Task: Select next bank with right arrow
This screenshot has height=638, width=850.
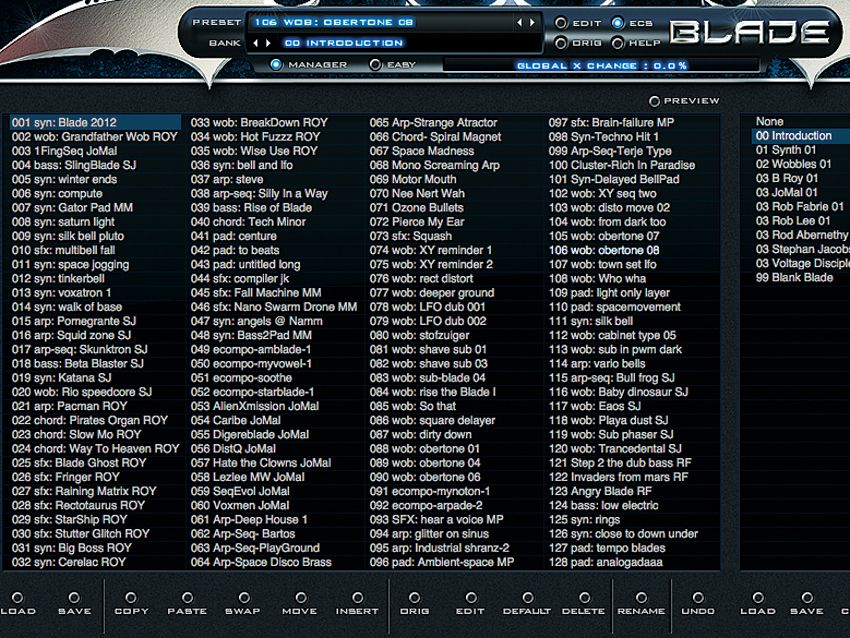Action: [268, 43]
